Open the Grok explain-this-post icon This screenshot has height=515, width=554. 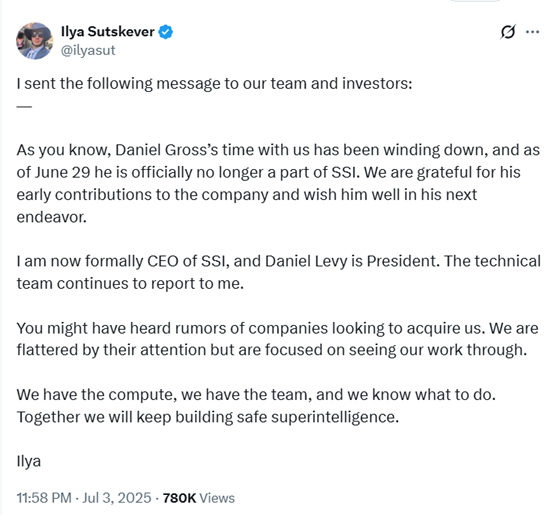click(x=508, y=32)
